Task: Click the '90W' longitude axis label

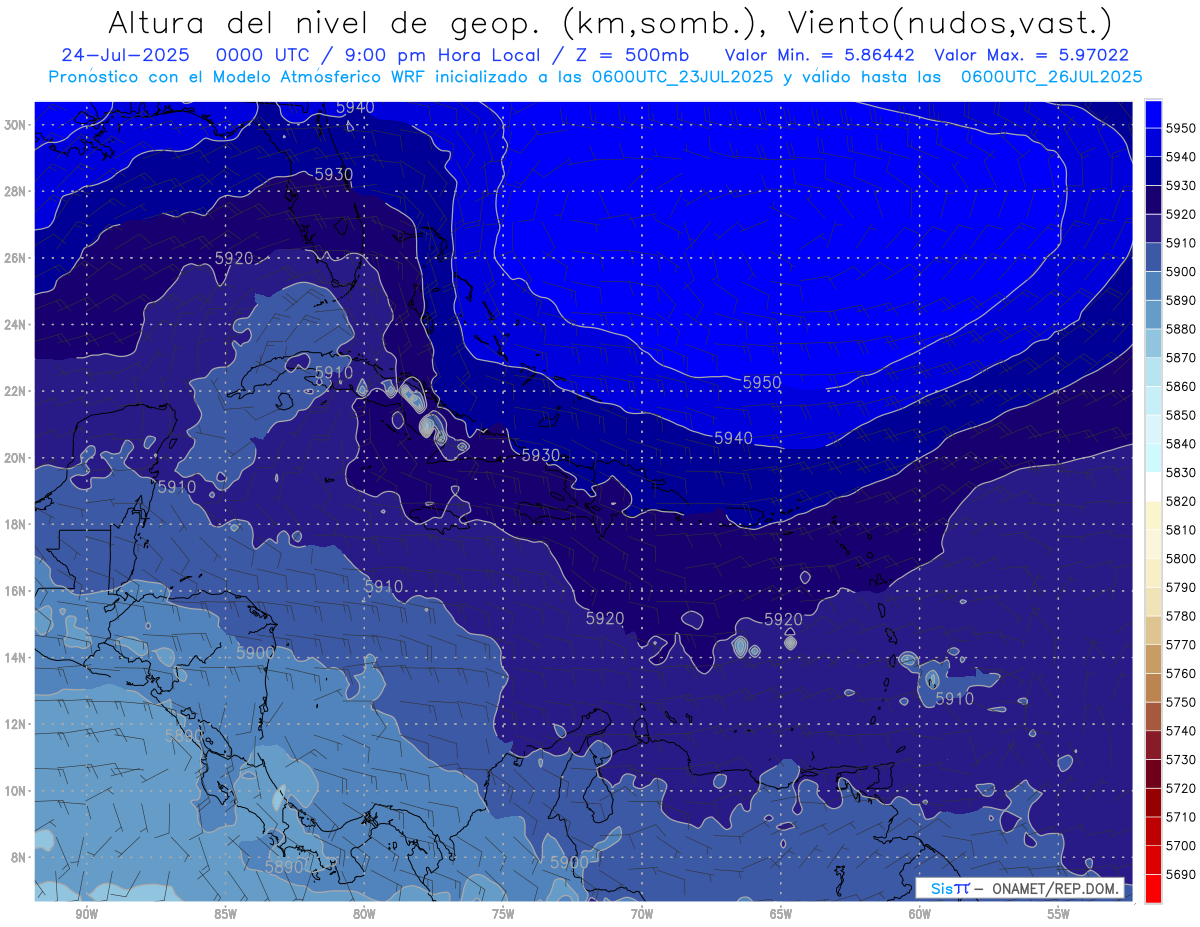Action: click(x=86, y=914)
